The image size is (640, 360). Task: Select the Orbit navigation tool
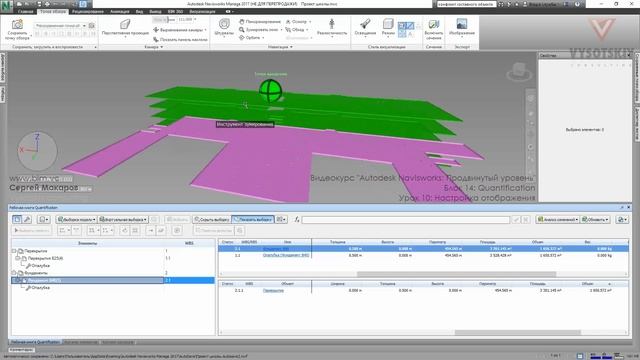(251, 38)
